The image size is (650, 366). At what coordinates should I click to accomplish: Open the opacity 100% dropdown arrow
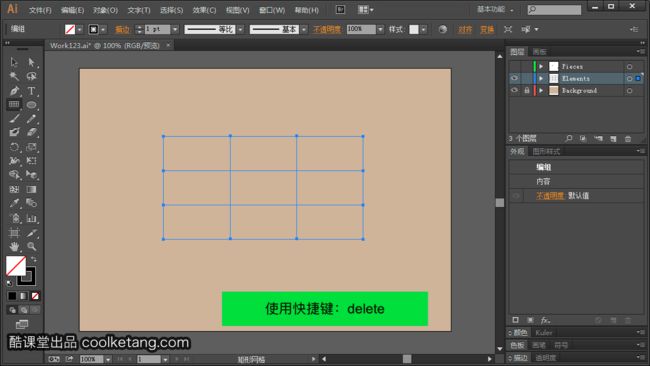tap(380, 29)
